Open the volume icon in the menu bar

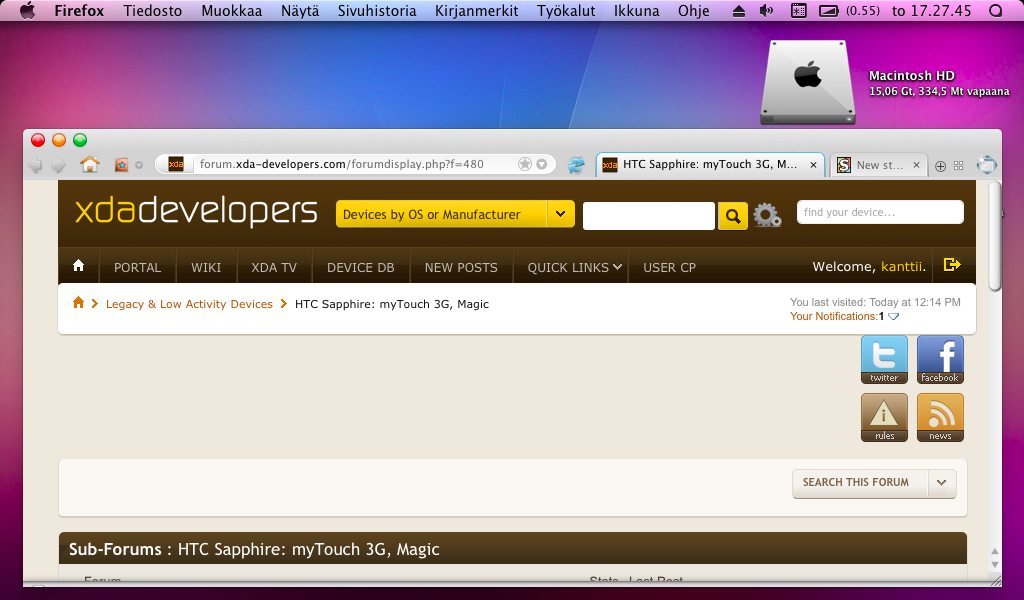[765, 11]
